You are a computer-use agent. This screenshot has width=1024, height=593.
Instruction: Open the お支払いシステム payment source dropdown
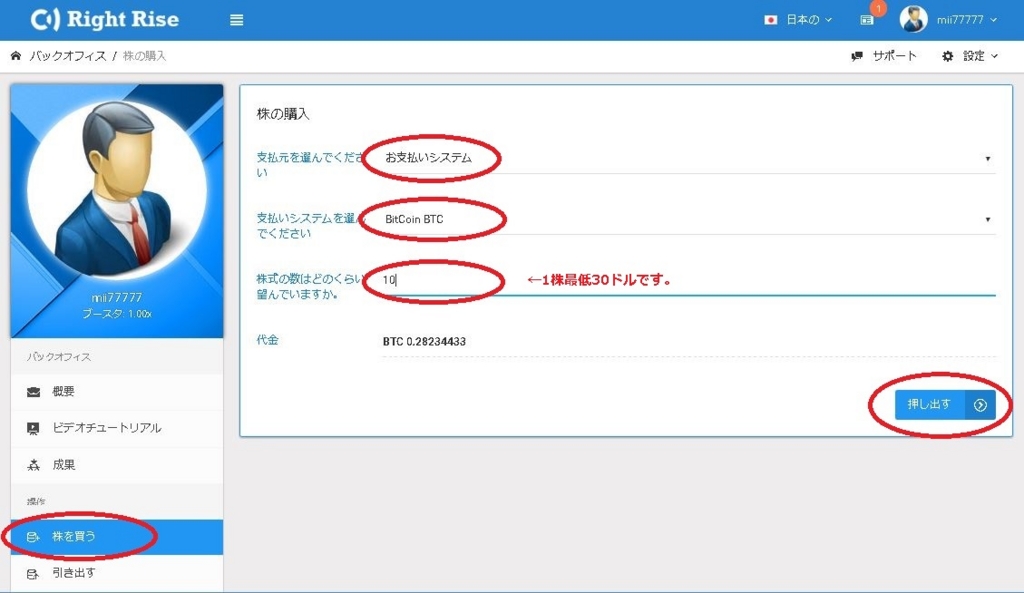(688, 158)
